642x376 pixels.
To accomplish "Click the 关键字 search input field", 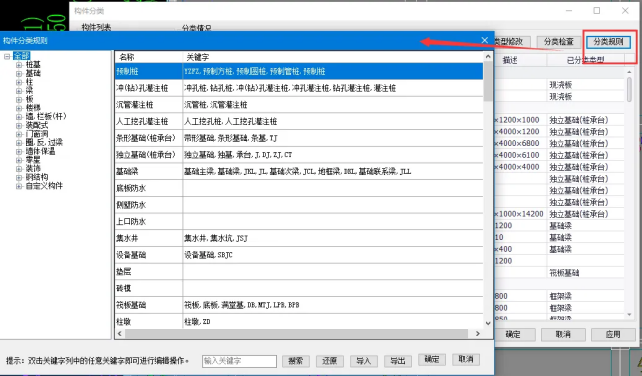I will [239, 361].
